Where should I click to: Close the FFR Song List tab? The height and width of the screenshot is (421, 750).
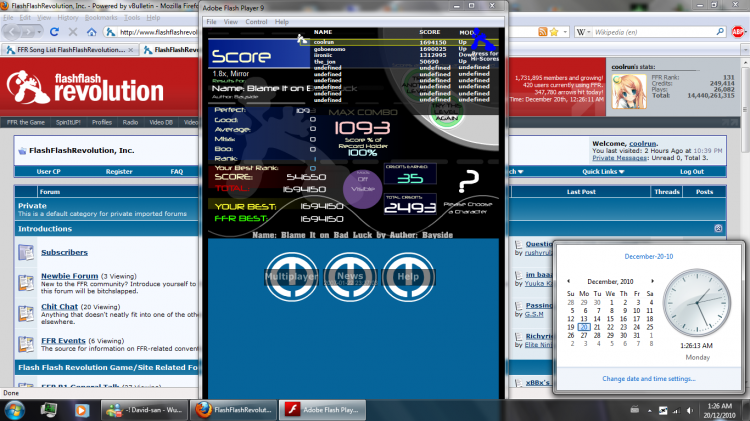pyautogui.click(x=131, y=50)
